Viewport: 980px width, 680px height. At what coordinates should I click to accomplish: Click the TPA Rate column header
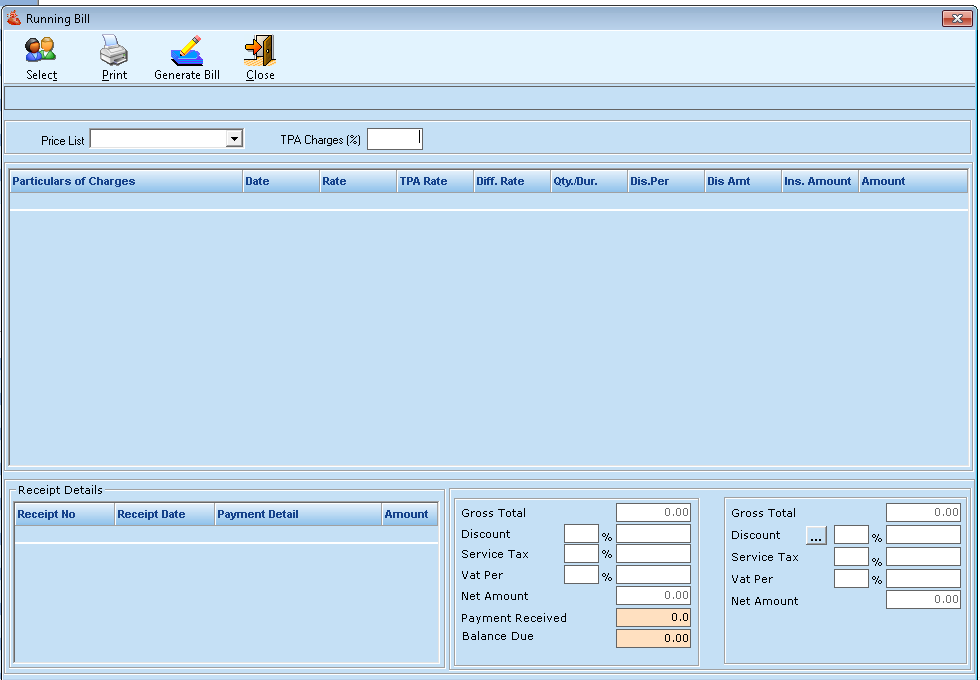coord(434,181)
